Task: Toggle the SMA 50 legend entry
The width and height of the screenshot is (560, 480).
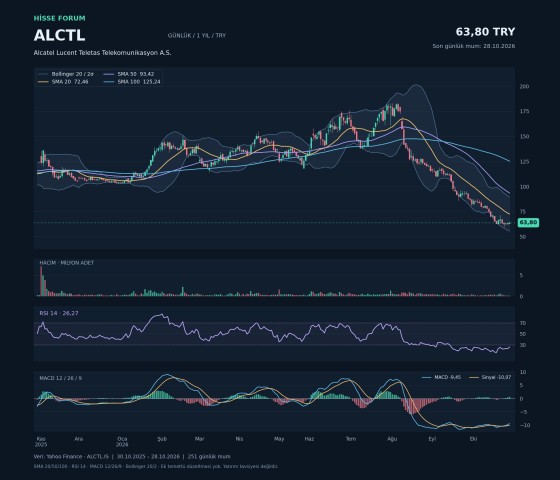Action: click(129, 74)
